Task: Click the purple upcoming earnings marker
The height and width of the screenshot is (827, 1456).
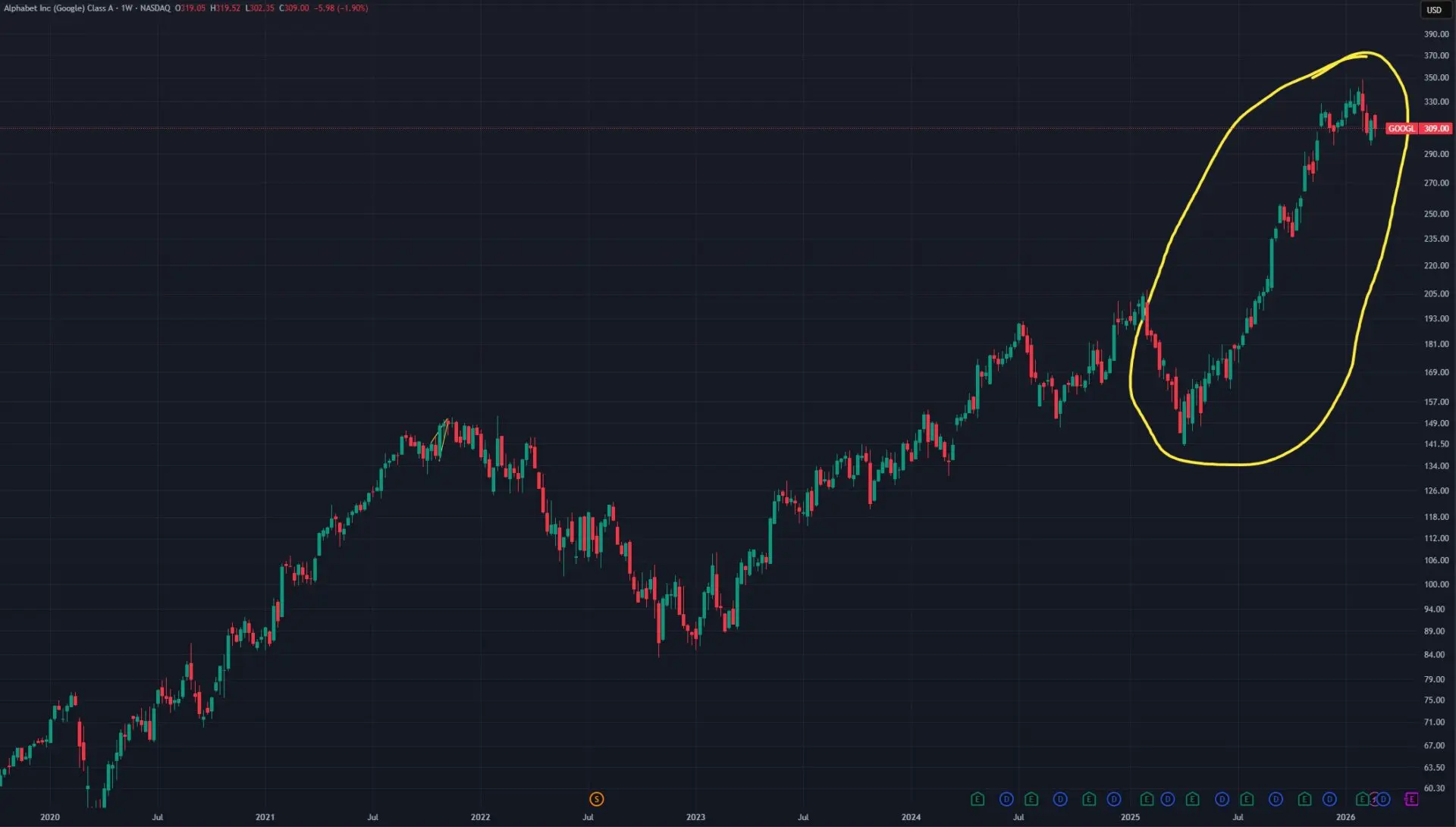Action: click(x=1411, y=799)
